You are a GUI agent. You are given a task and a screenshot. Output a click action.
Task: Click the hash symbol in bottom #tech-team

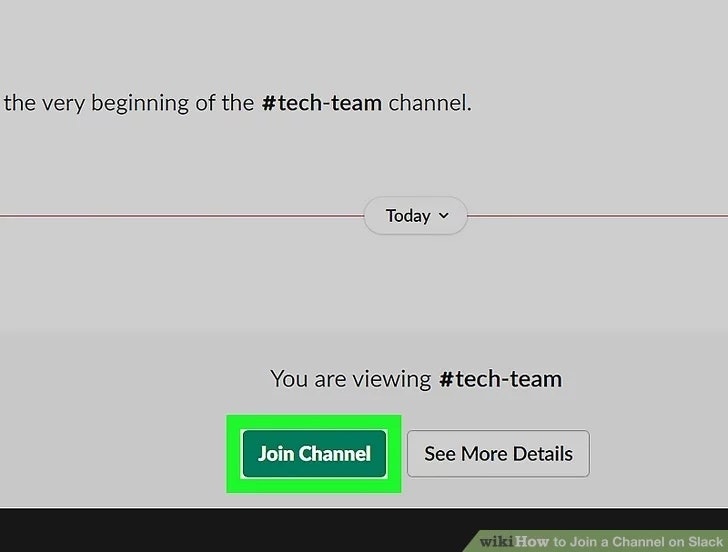click(446, 379)
